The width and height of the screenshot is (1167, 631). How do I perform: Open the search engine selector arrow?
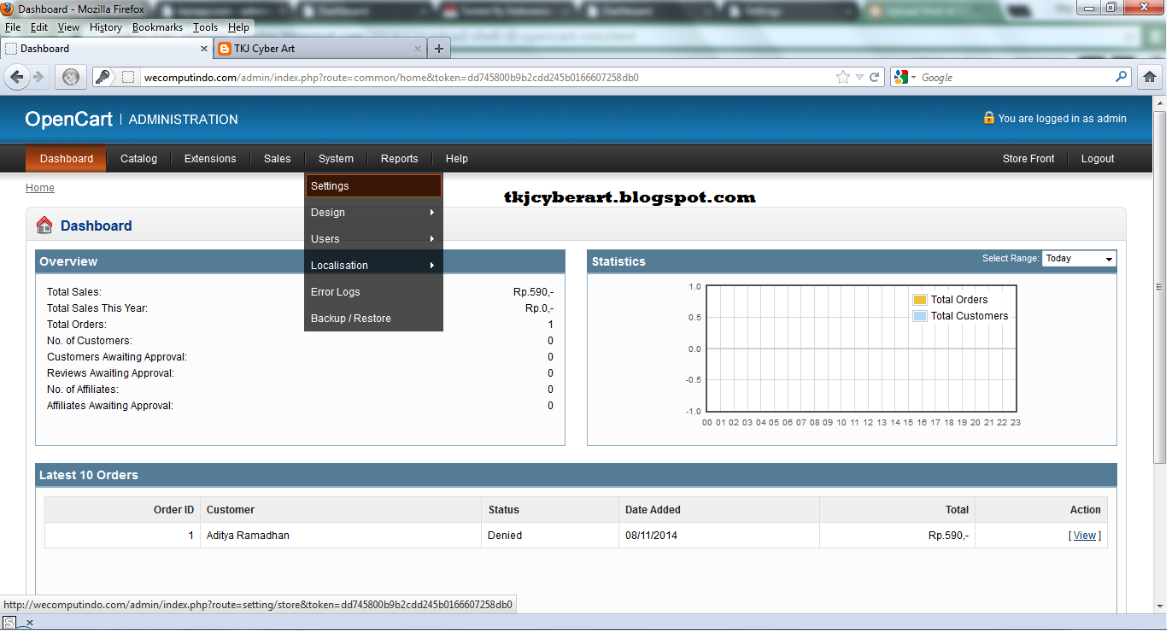point(914,77)
